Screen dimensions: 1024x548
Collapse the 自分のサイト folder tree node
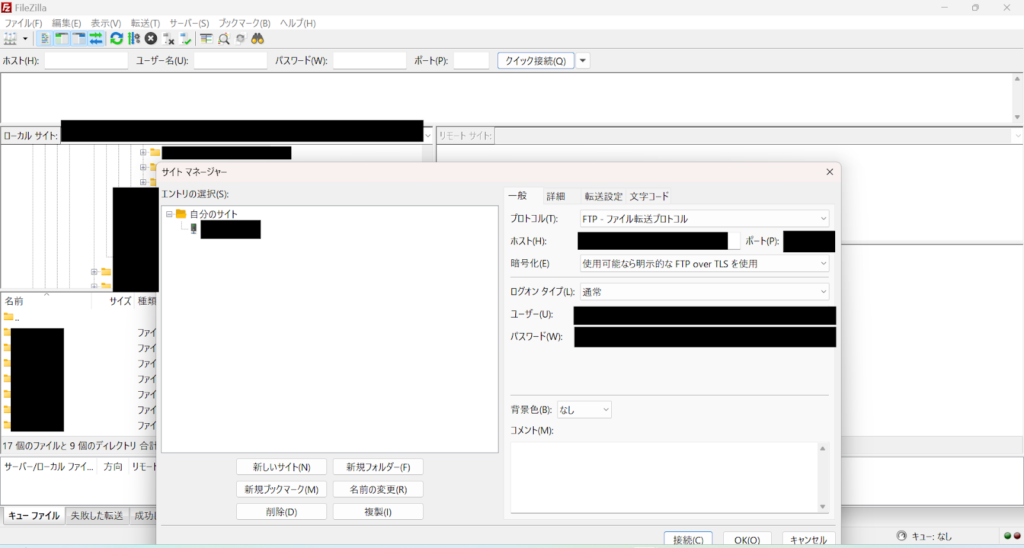click(169, 214)
